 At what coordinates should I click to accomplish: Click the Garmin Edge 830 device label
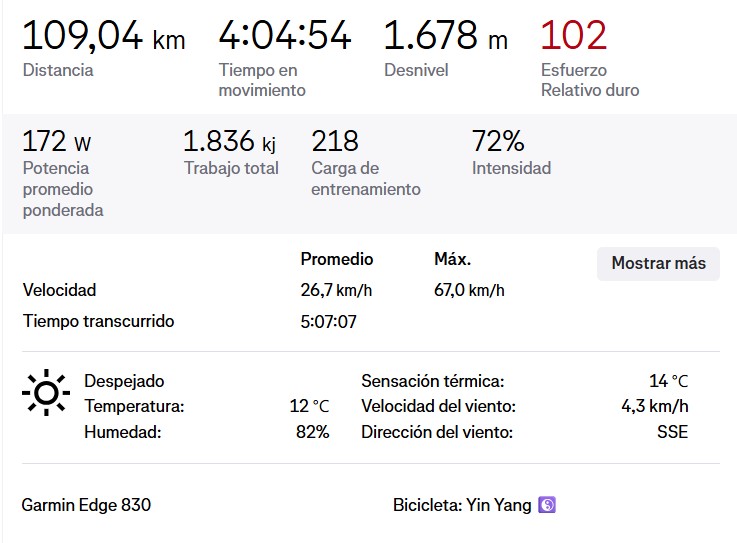86,505
